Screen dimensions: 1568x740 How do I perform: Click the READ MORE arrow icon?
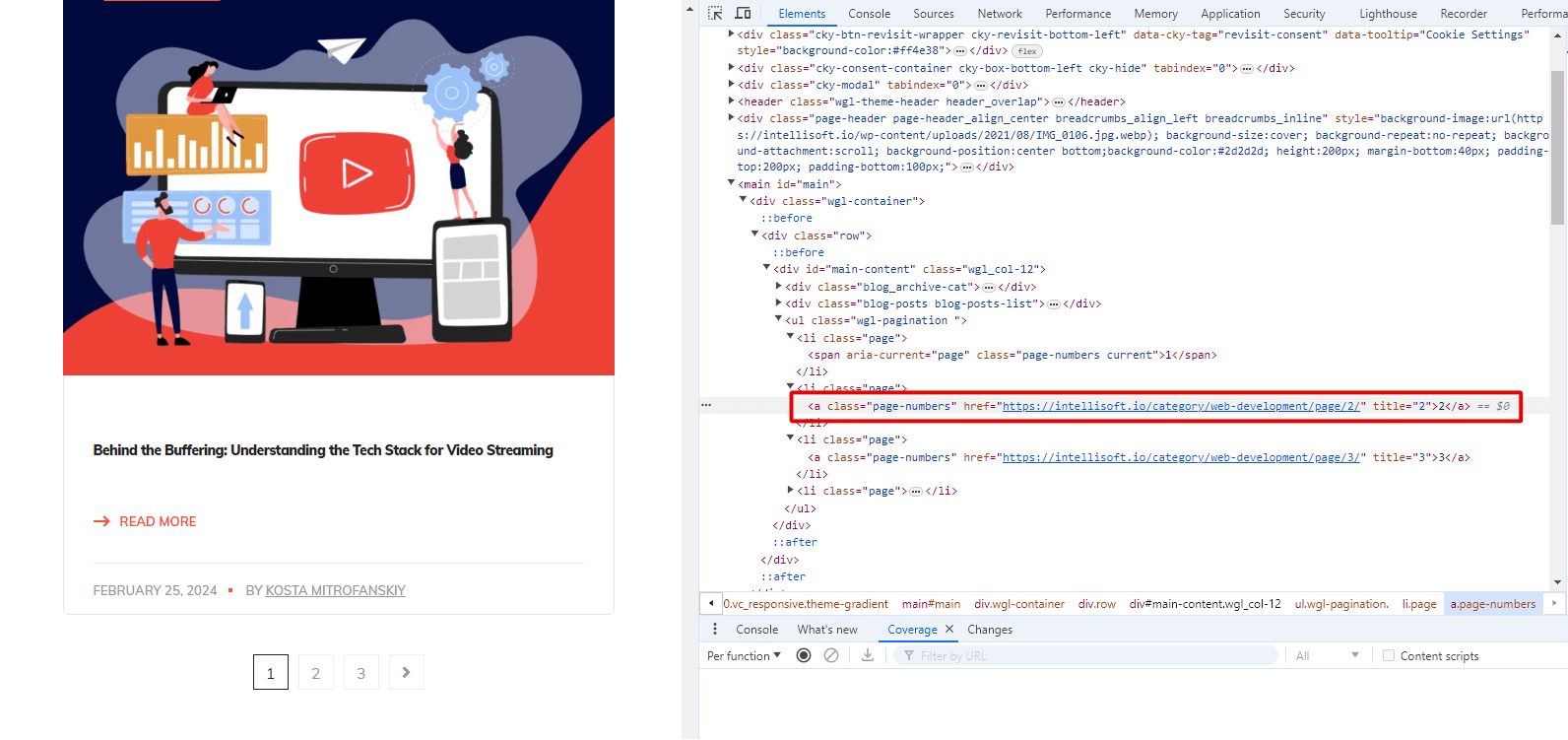click(101, 521)
